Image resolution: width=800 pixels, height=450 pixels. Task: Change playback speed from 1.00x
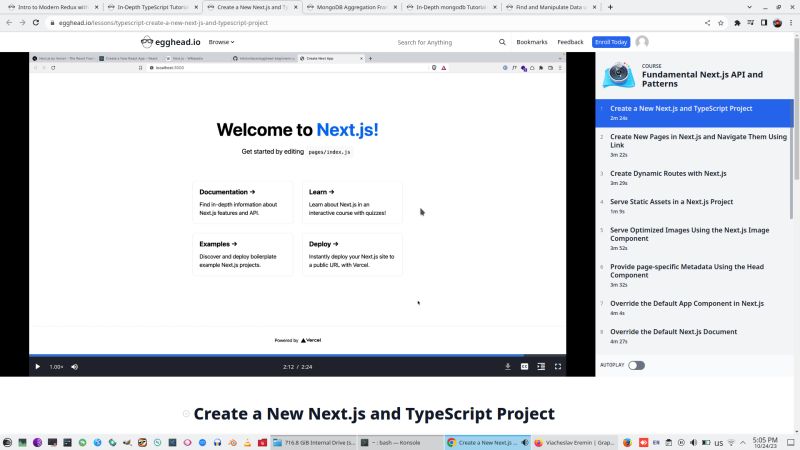pos(56,367)
